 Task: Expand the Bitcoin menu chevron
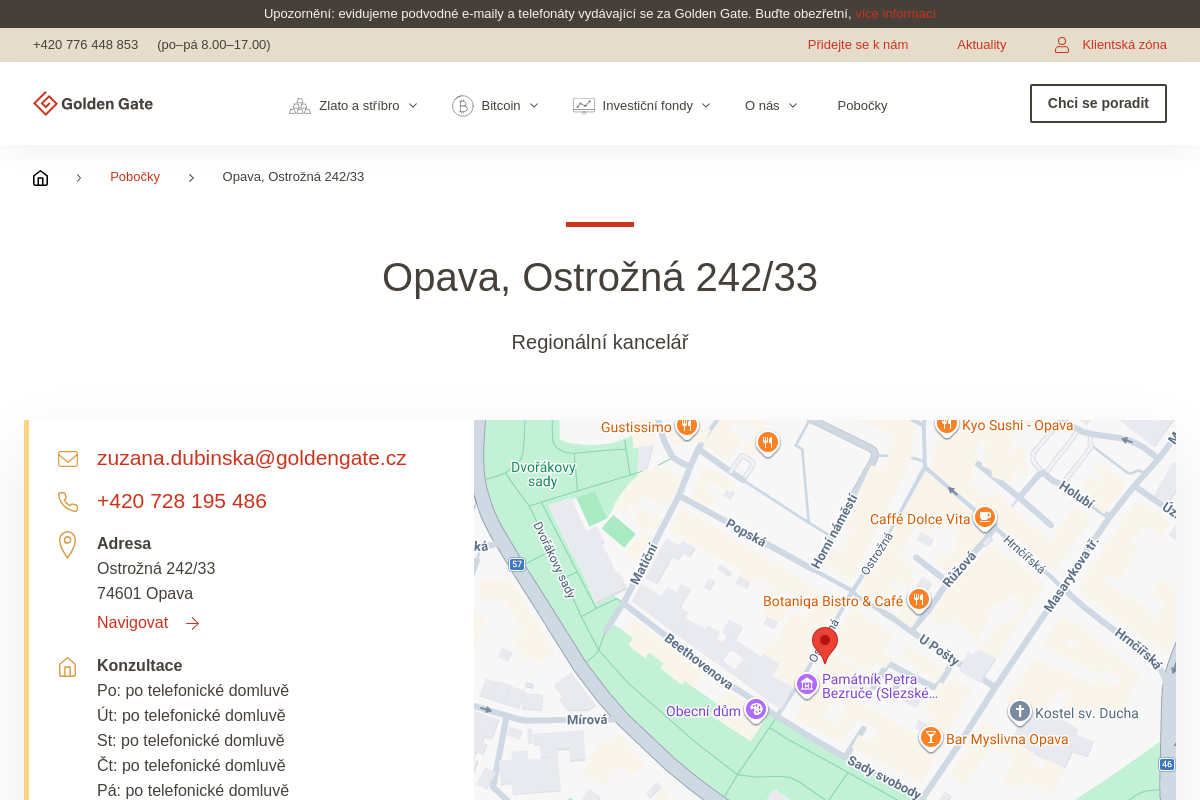[534, 106]
